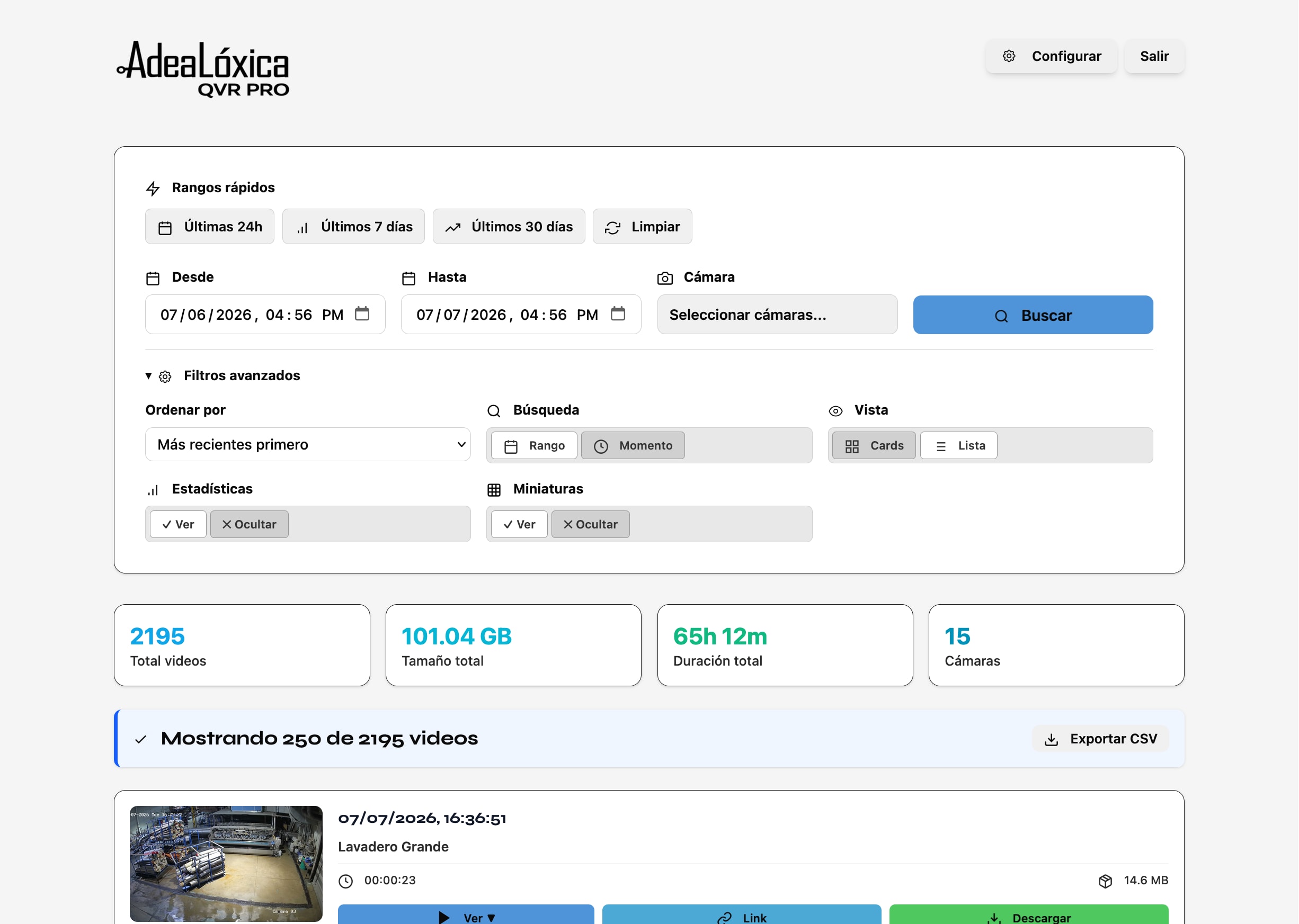Click the Buscar search button

[1033, 315]
